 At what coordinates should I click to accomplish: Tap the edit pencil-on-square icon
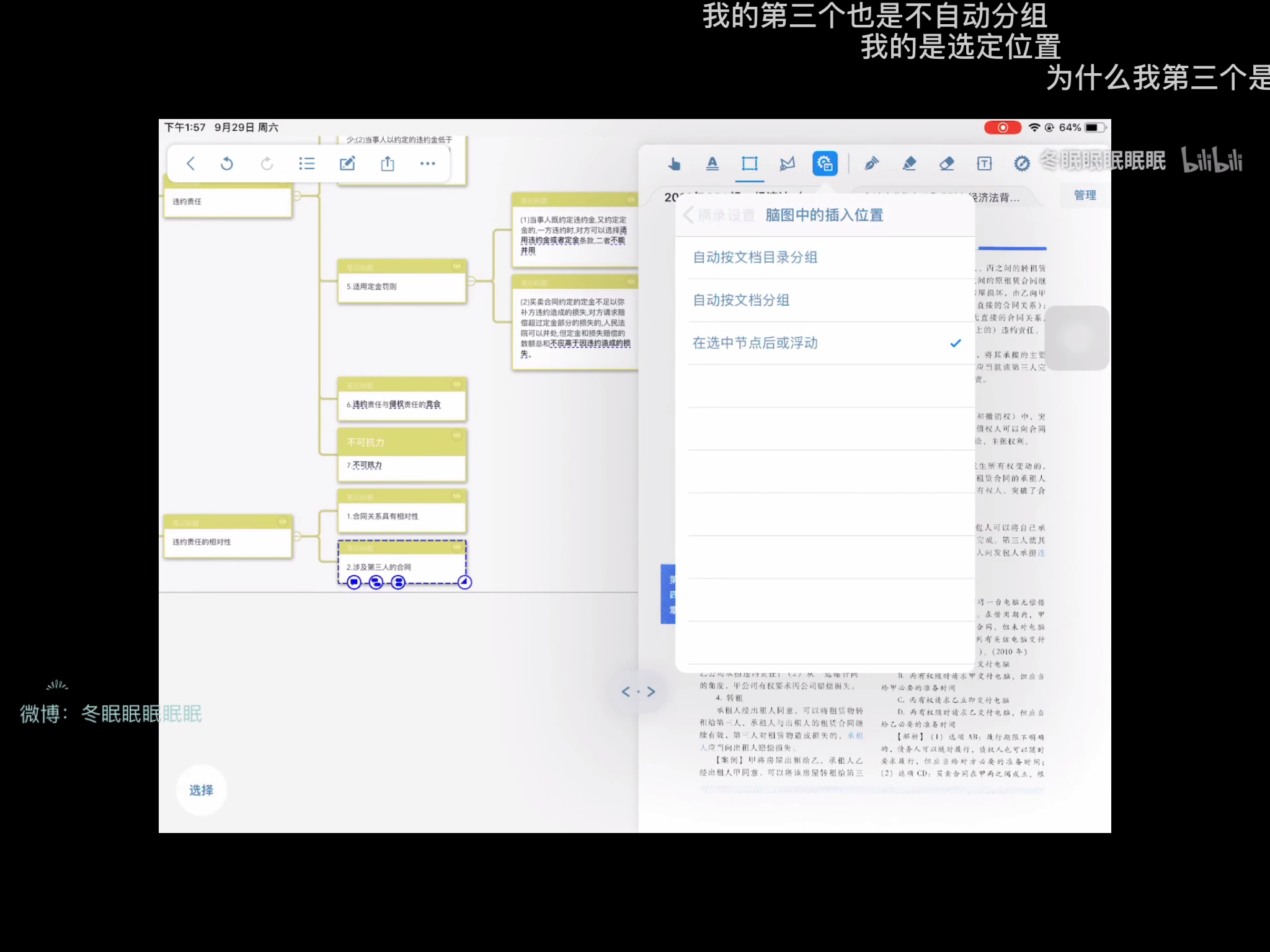coord(347,164)
